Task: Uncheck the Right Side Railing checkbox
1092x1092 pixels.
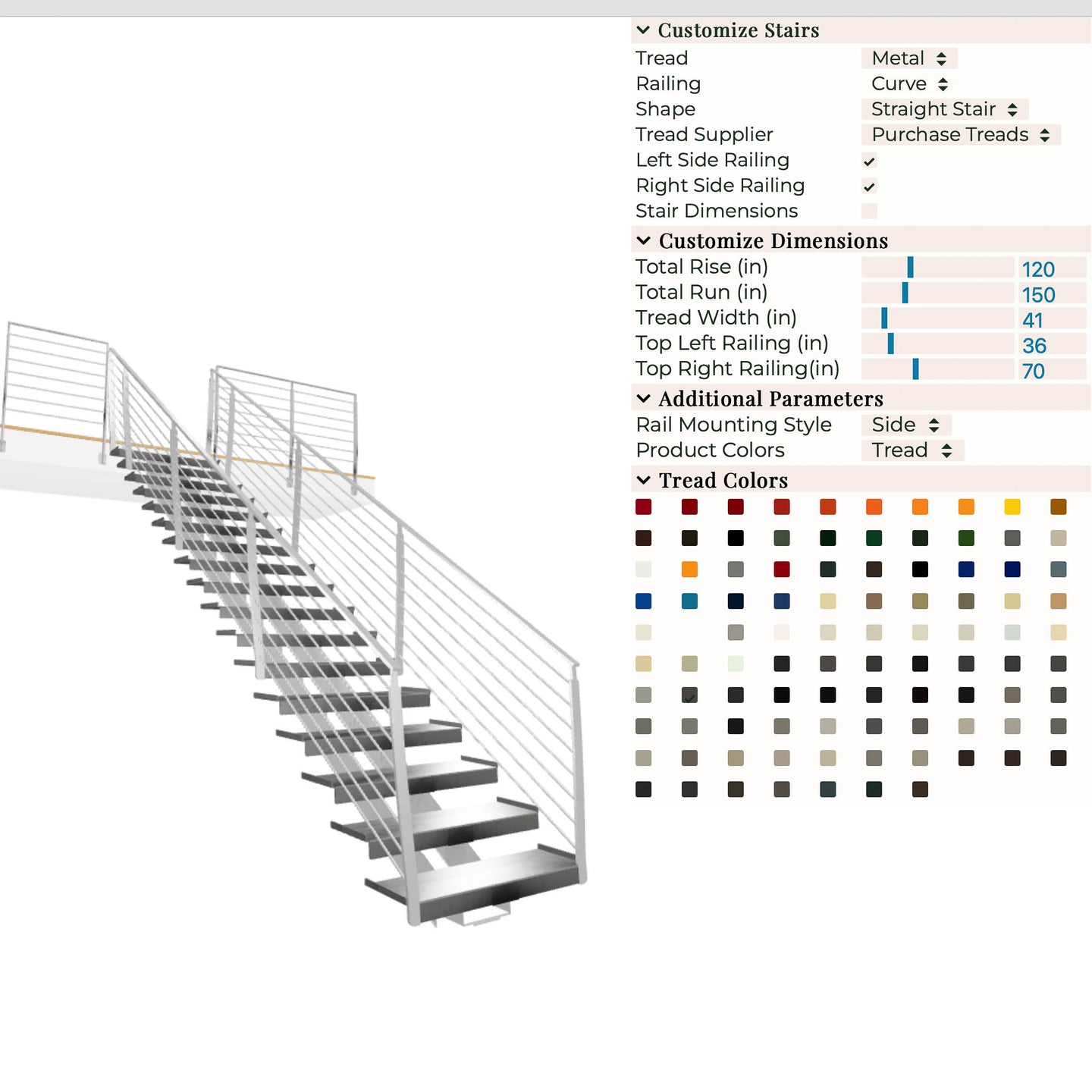Action: (869, 187)
